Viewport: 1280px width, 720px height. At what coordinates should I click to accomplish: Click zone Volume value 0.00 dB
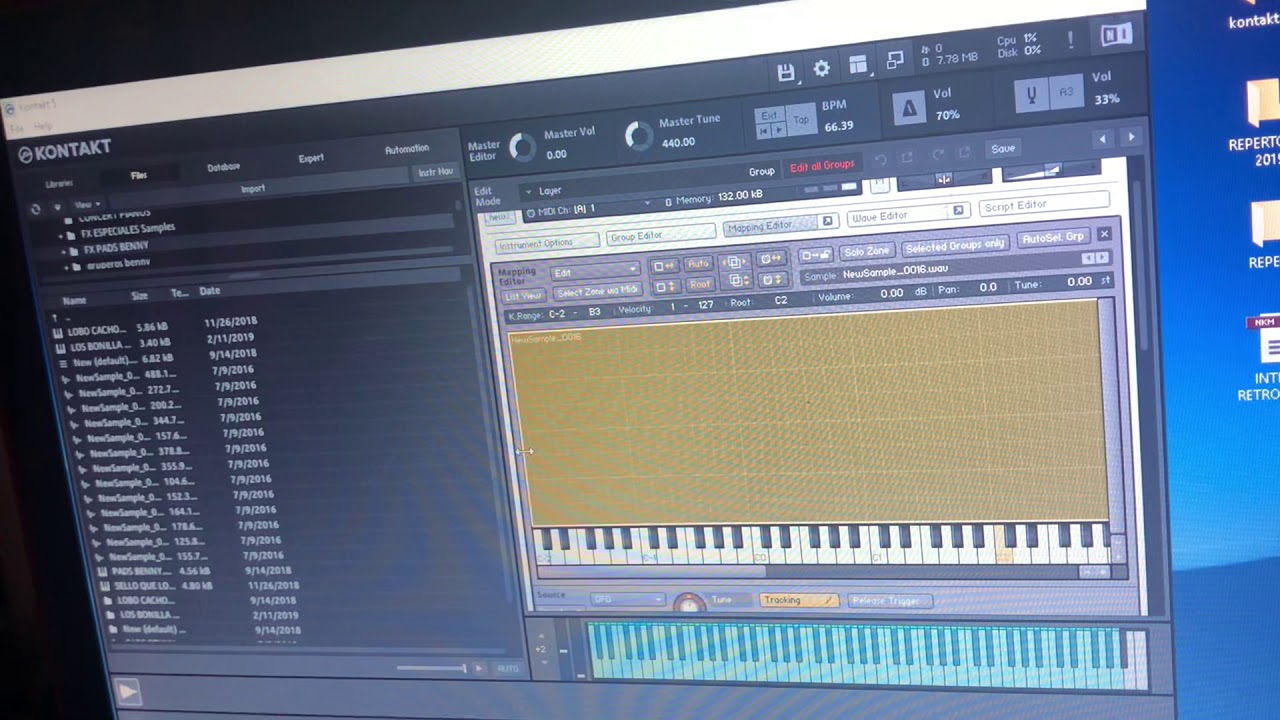pyautogui.click(x=891, y=293)
